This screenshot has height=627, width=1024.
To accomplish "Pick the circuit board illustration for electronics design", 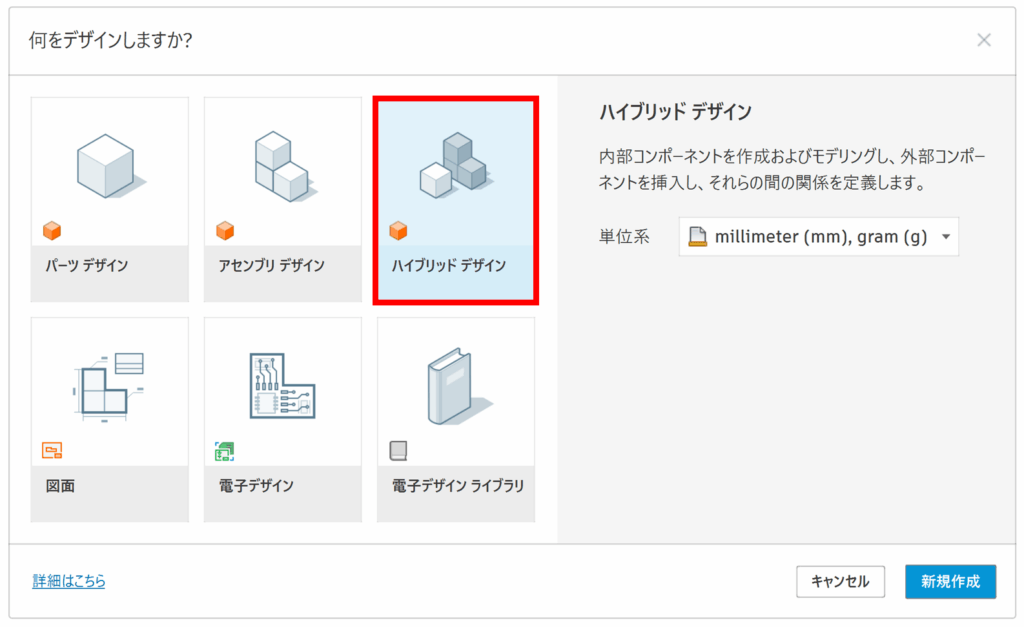I will [282, 386].
